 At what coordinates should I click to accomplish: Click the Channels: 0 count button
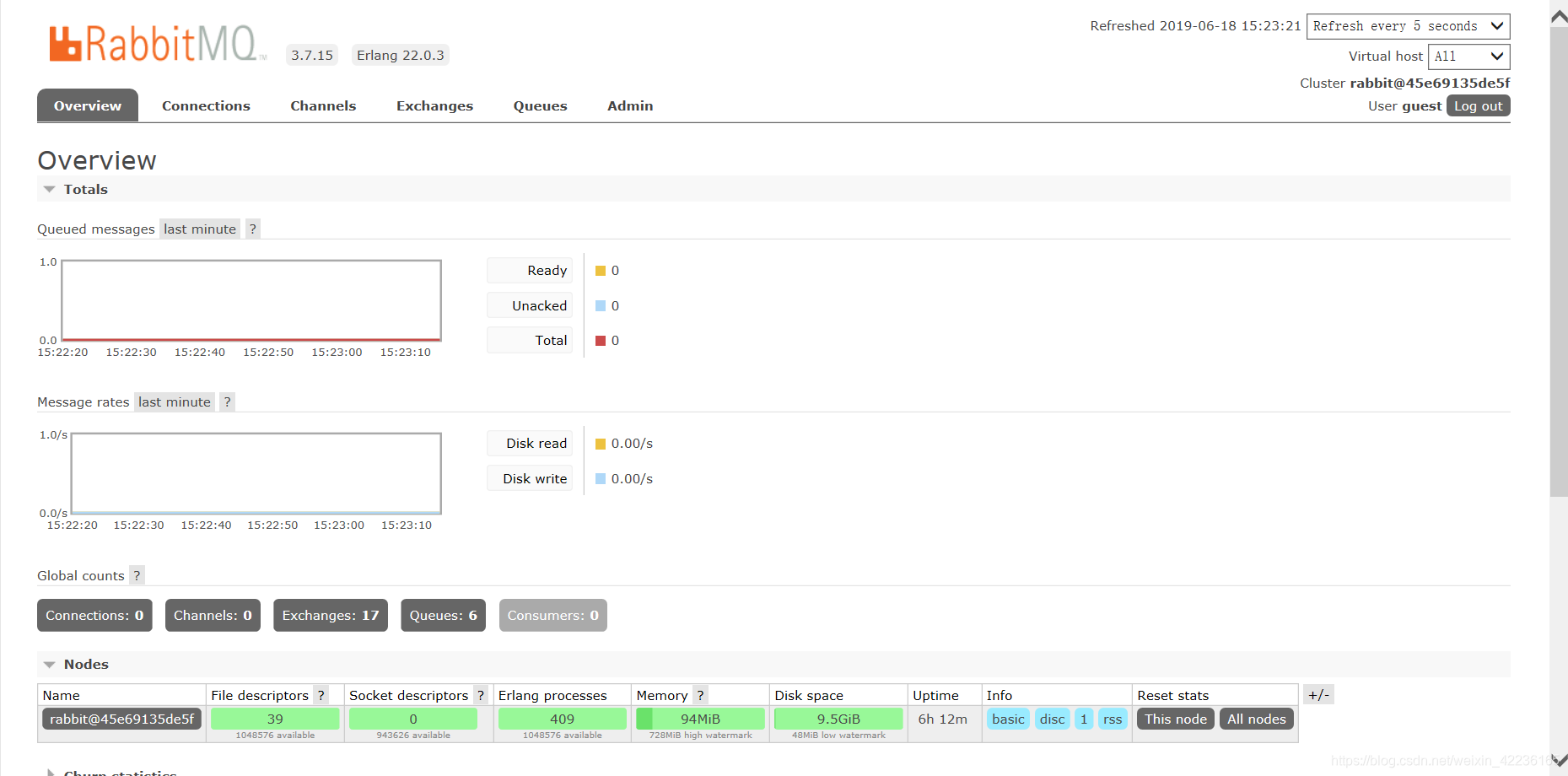pyautogui.click(x=213, y=615)
